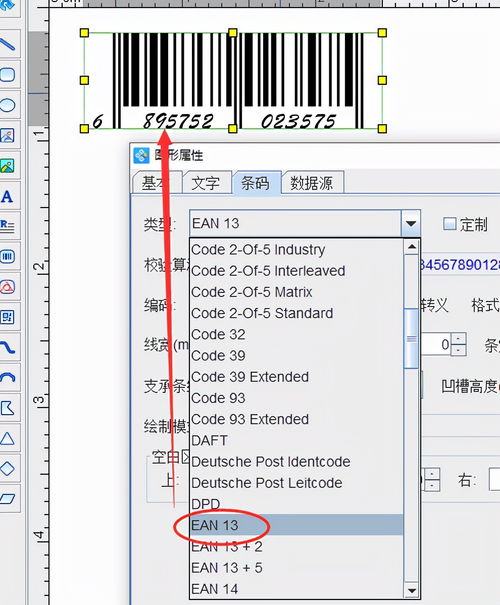Screen dimensions: 500x605
Task: Decrease the value in 0 spinner
Action: pyautogui.click(x=458, y=350)
